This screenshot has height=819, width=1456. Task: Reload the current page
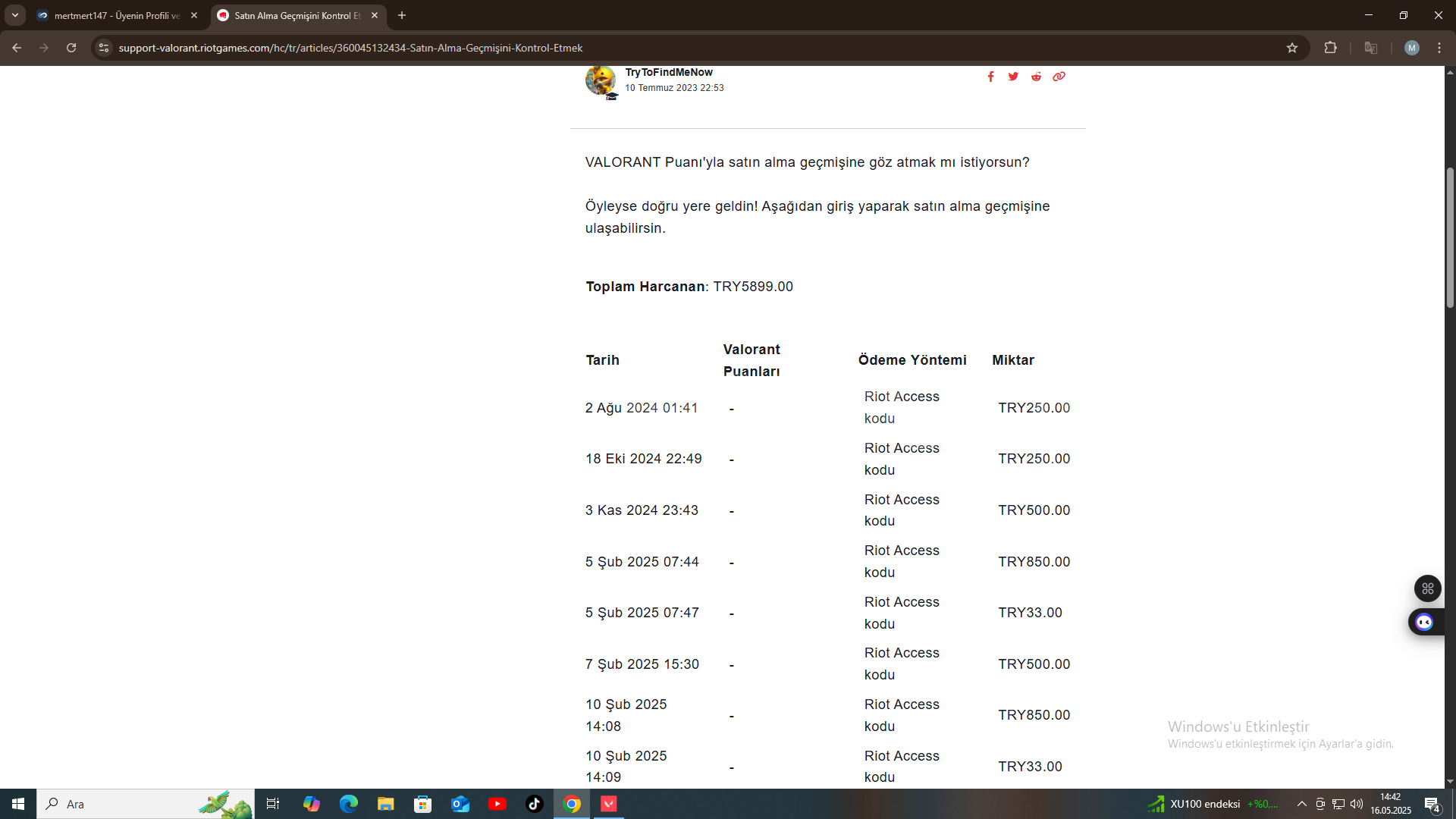coord(71,48)
